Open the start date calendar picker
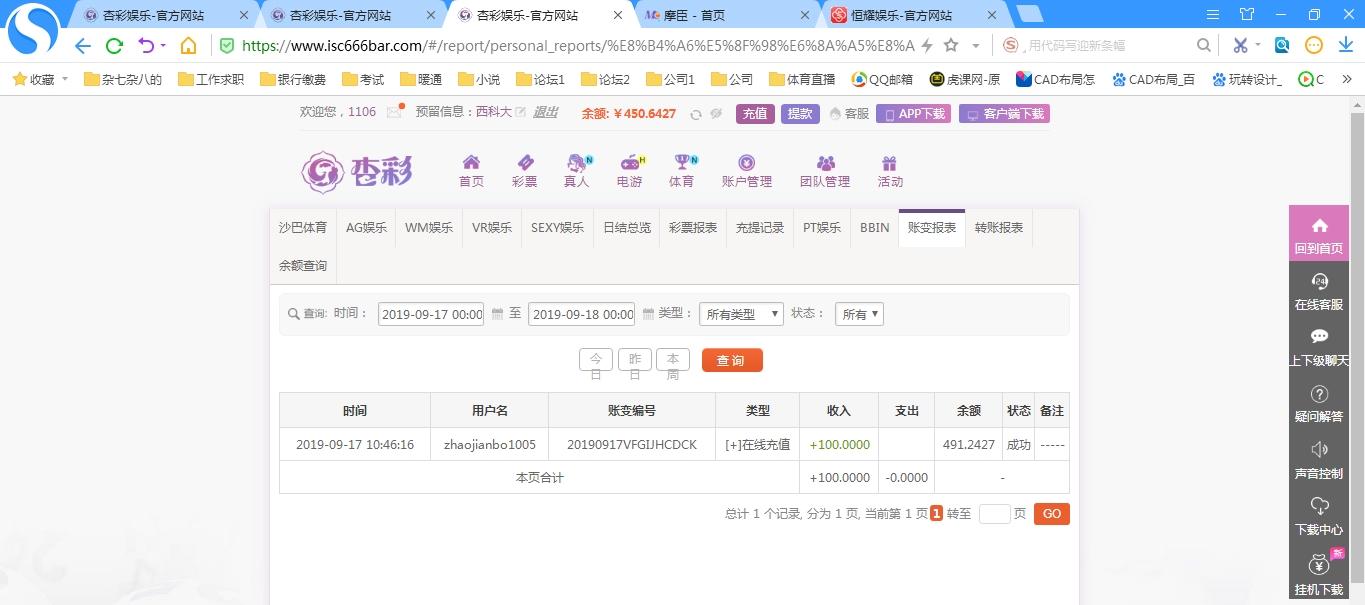Image resolution: width=1365 pixels, height=605 pixels. coord(497,314)
